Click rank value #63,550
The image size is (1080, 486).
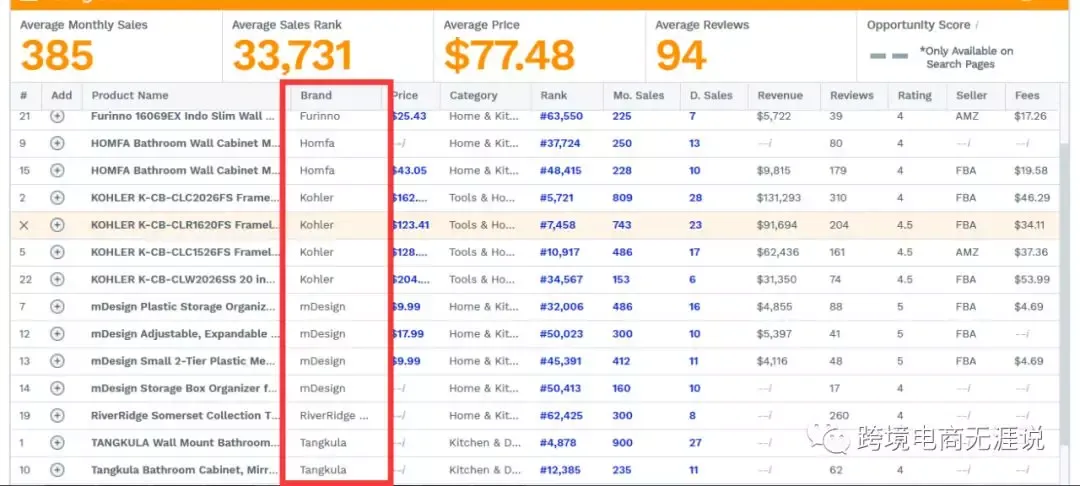(x=561, y=116)
